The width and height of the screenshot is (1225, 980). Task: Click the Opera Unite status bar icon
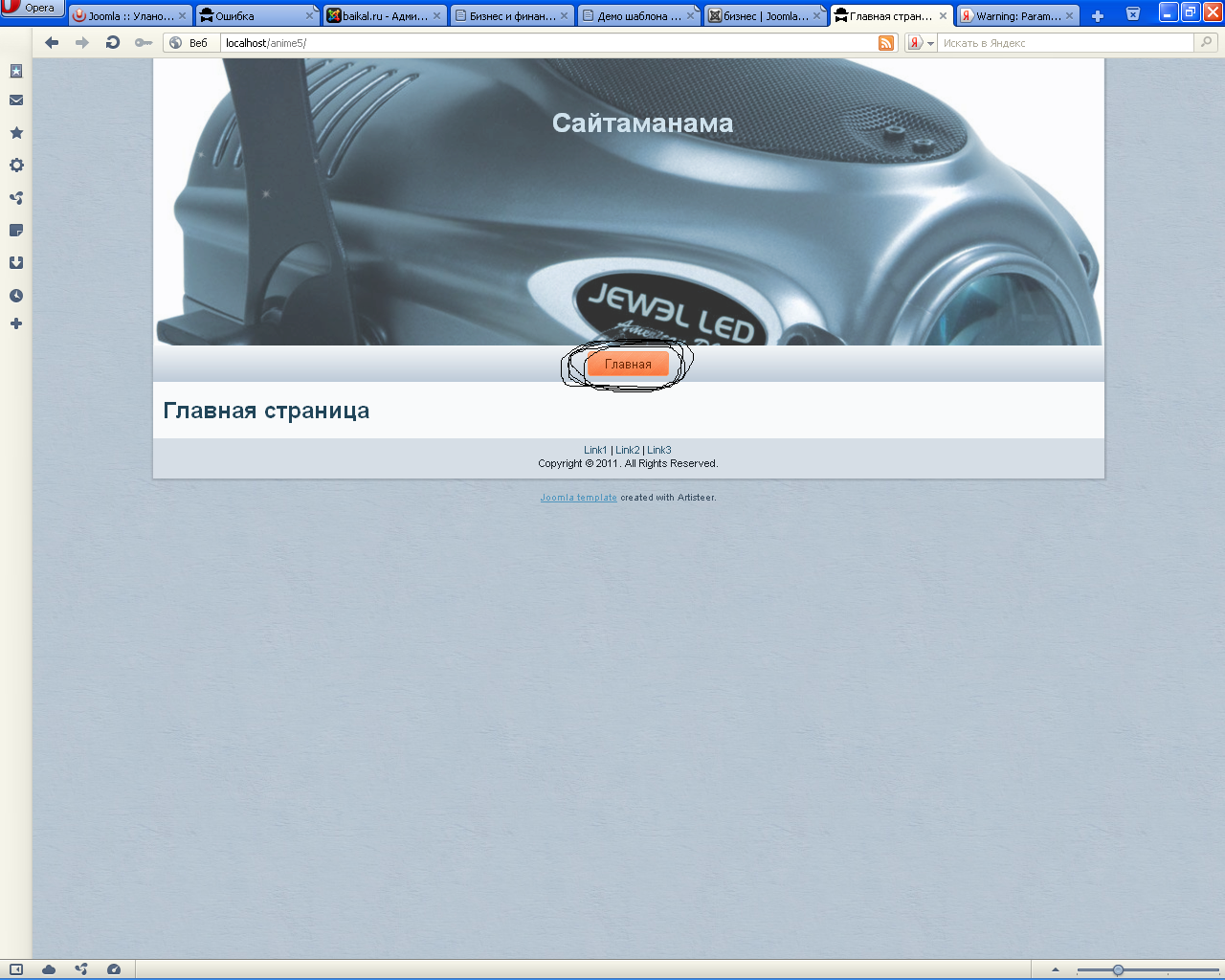tap(81, 969)
